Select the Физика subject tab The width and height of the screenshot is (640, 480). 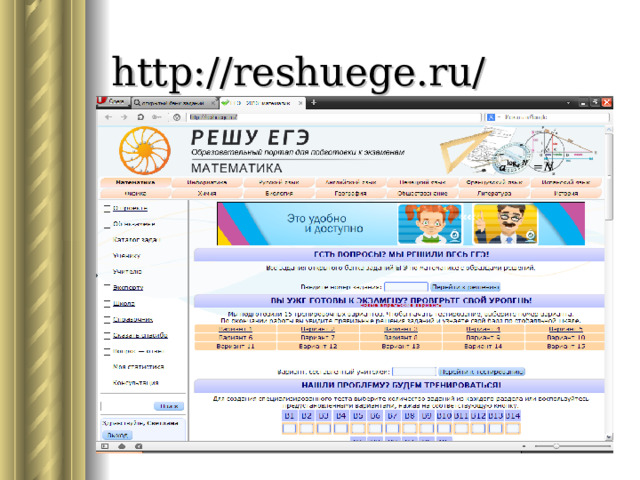click(136, 193)
